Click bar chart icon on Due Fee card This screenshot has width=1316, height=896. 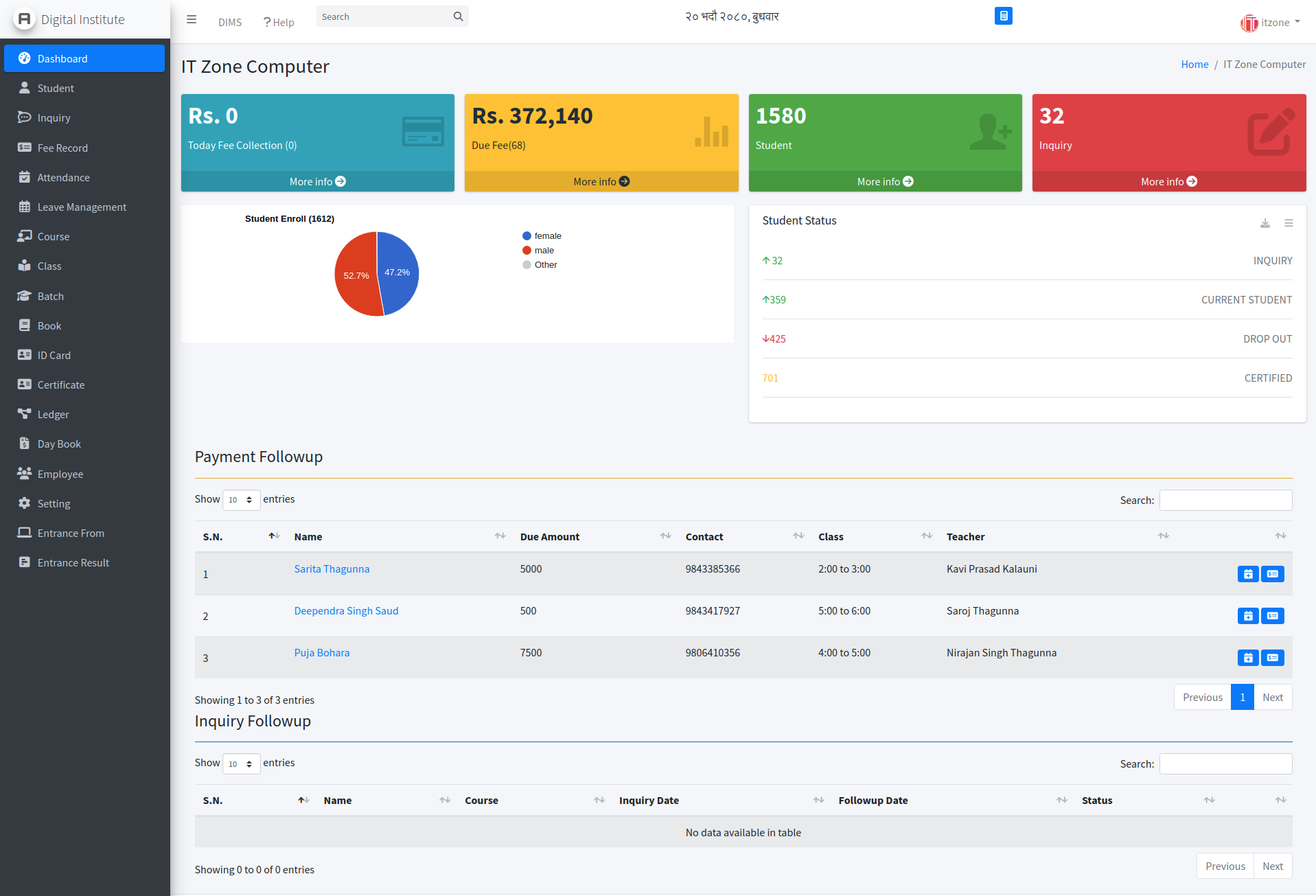(x=711, y=131)
